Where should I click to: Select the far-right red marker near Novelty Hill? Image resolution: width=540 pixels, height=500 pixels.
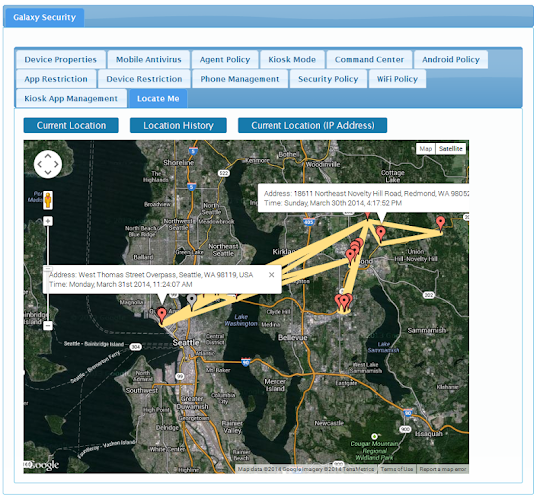click(440, 223)
